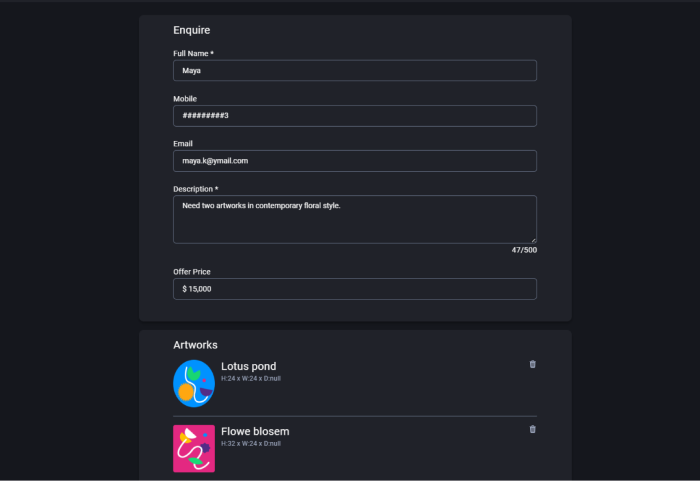Click the Lotus pond dimensions text
The image size is (700, 481).
tap(251, 378)
